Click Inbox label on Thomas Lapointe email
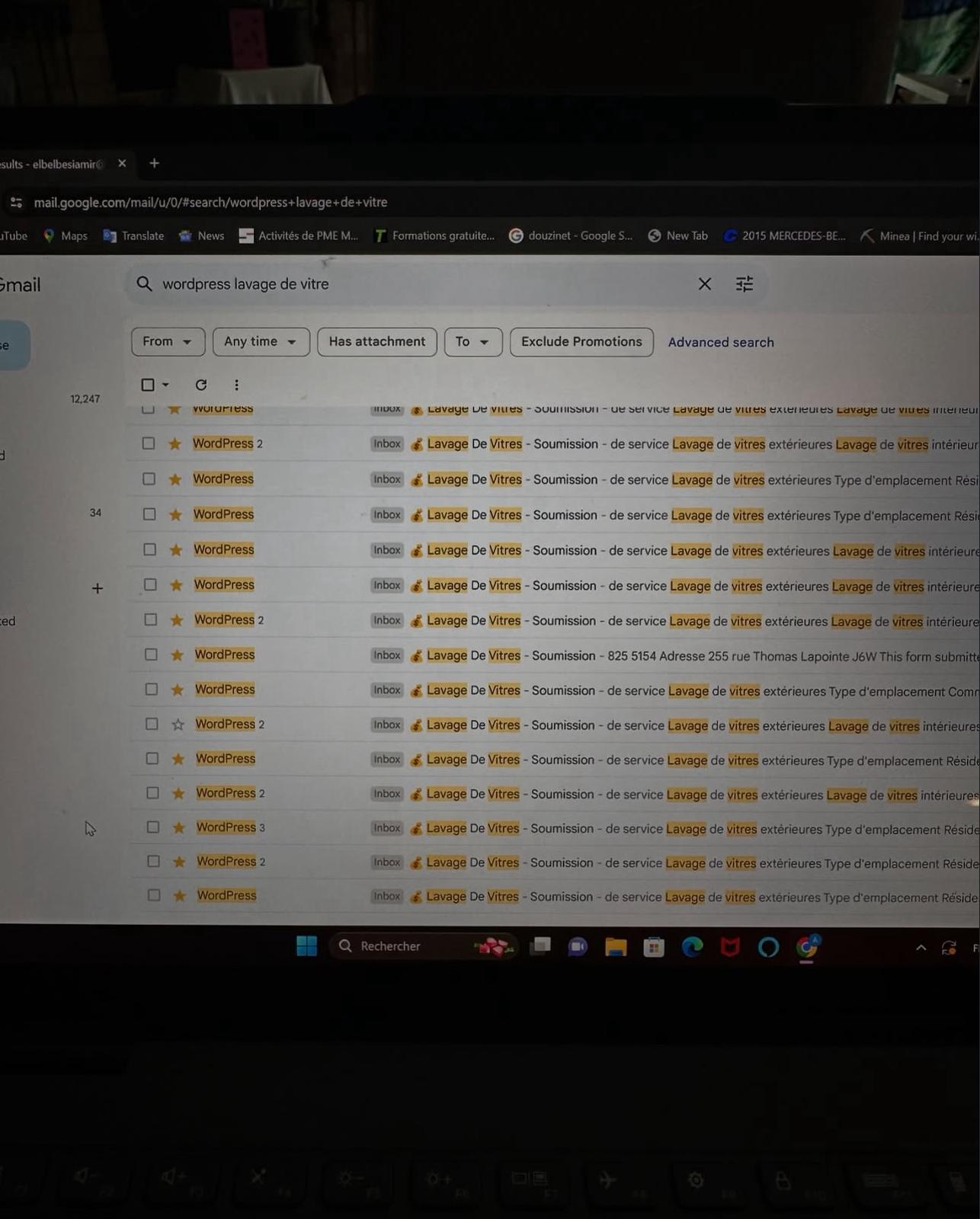This screenshot has height=1219, width=980. click(387, 655)
